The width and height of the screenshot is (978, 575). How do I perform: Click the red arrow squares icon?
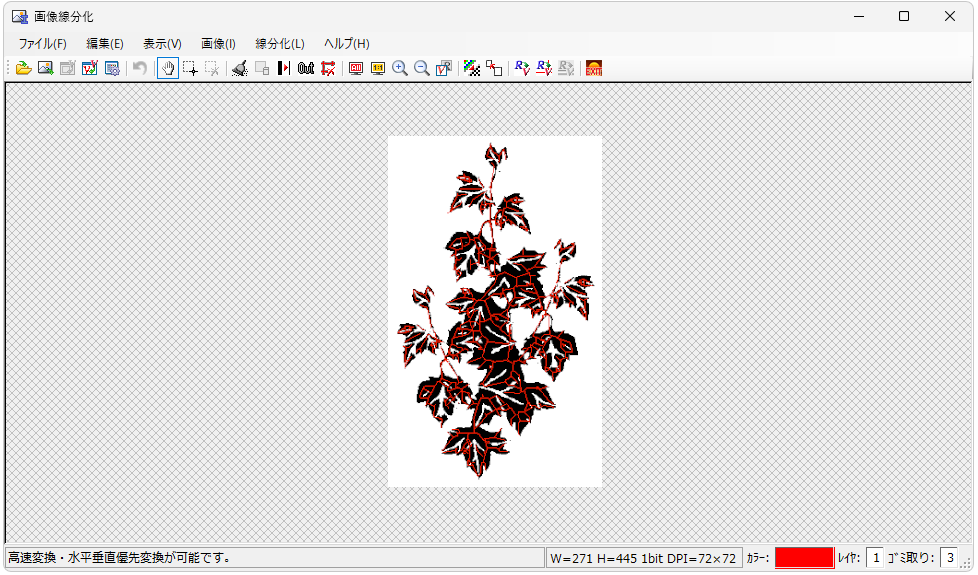click(x=494, y=68)
